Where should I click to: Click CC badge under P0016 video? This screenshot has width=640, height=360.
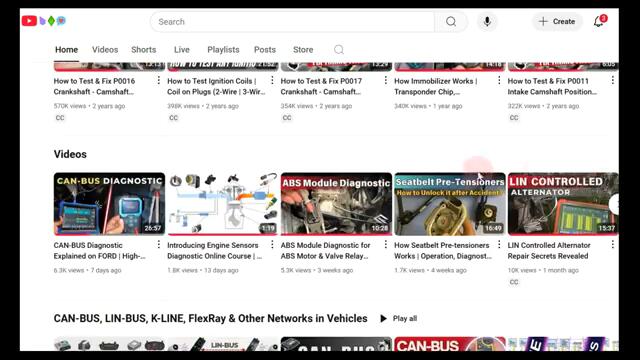pos(60,118)
